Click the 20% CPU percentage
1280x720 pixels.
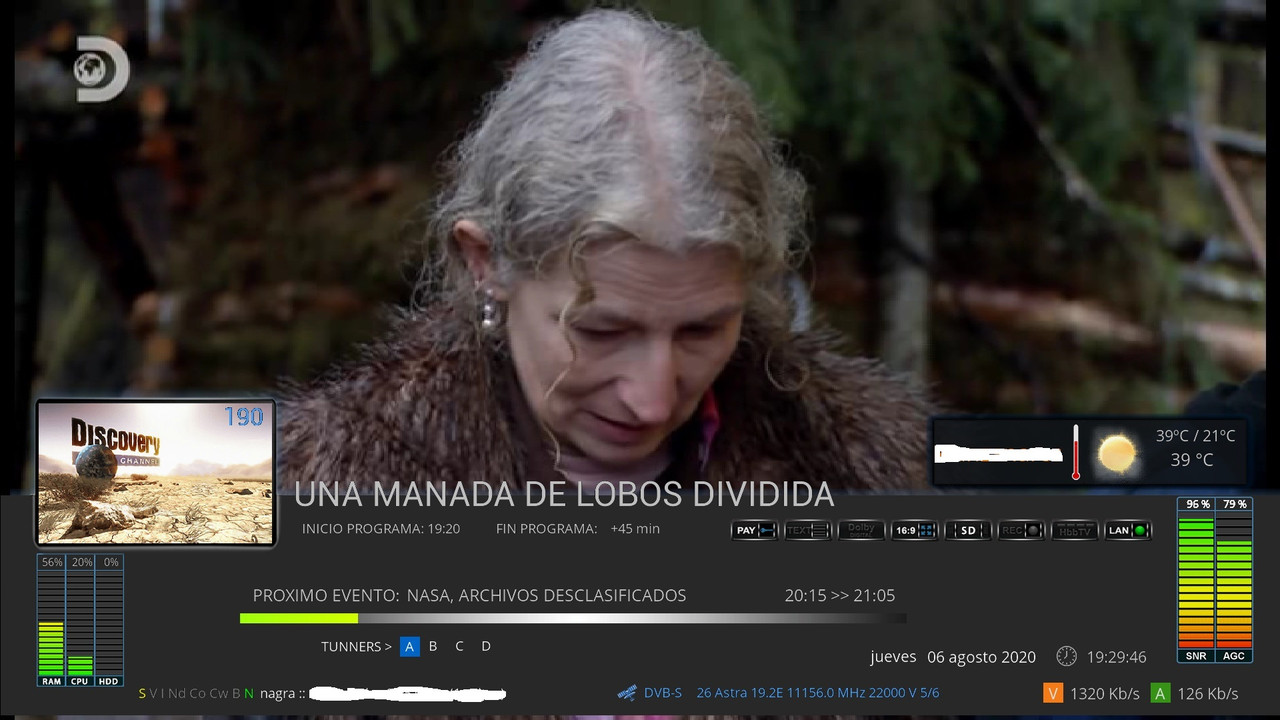[x=81, y=562]
